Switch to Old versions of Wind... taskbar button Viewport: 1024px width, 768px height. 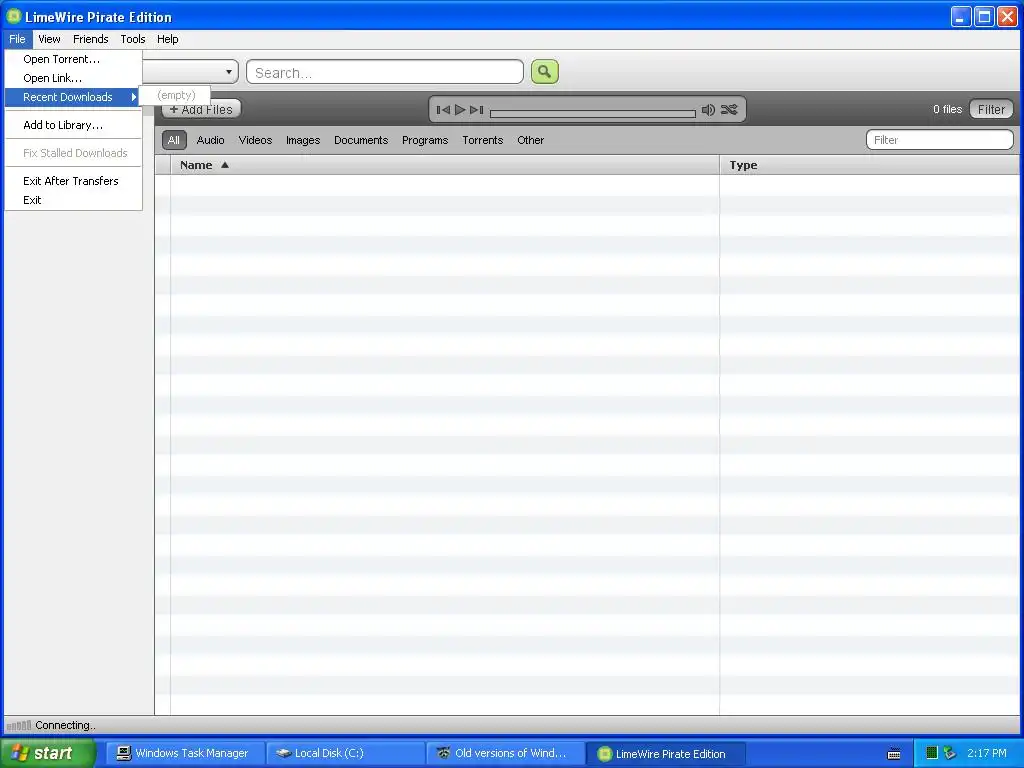point(505,754)
